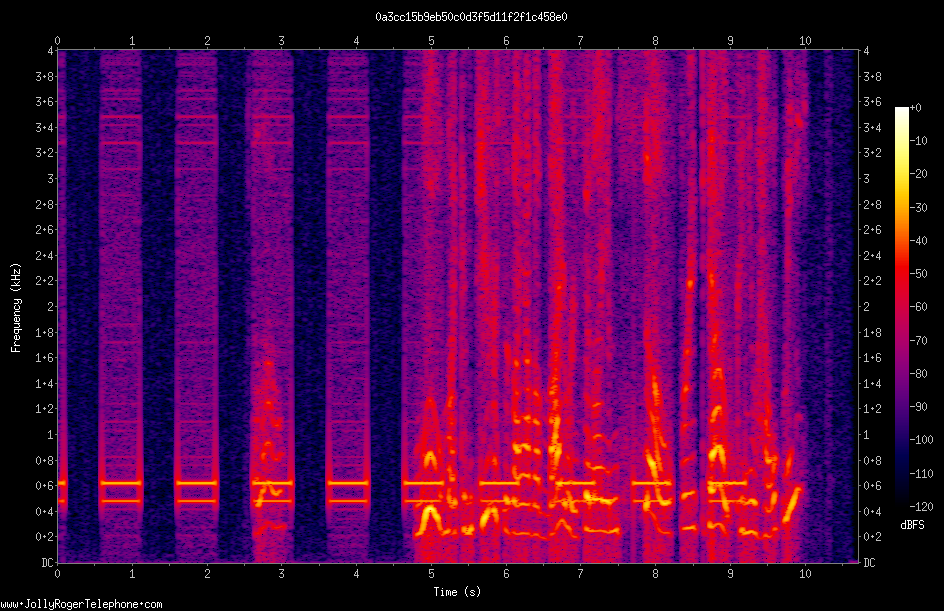Click the DC label on left frequency axis

[47, 562]
